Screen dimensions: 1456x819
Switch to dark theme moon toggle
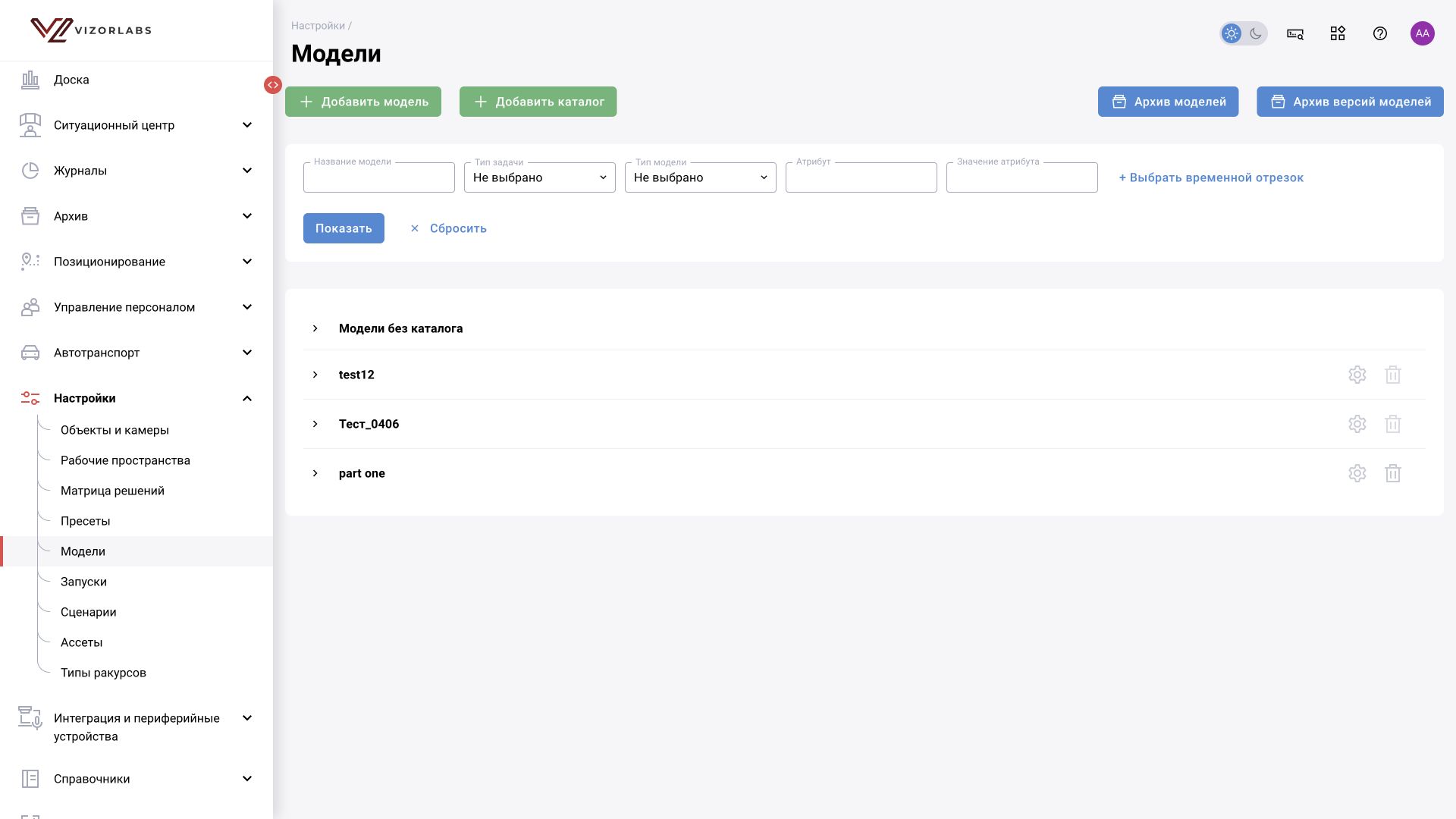tap(1256, 33)
